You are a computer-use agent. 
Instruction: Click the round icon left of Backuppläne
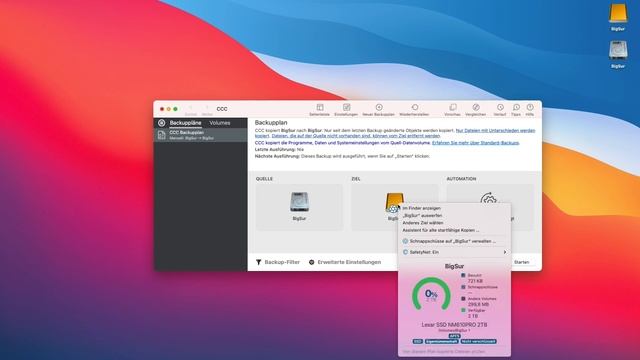click(162, 123)
